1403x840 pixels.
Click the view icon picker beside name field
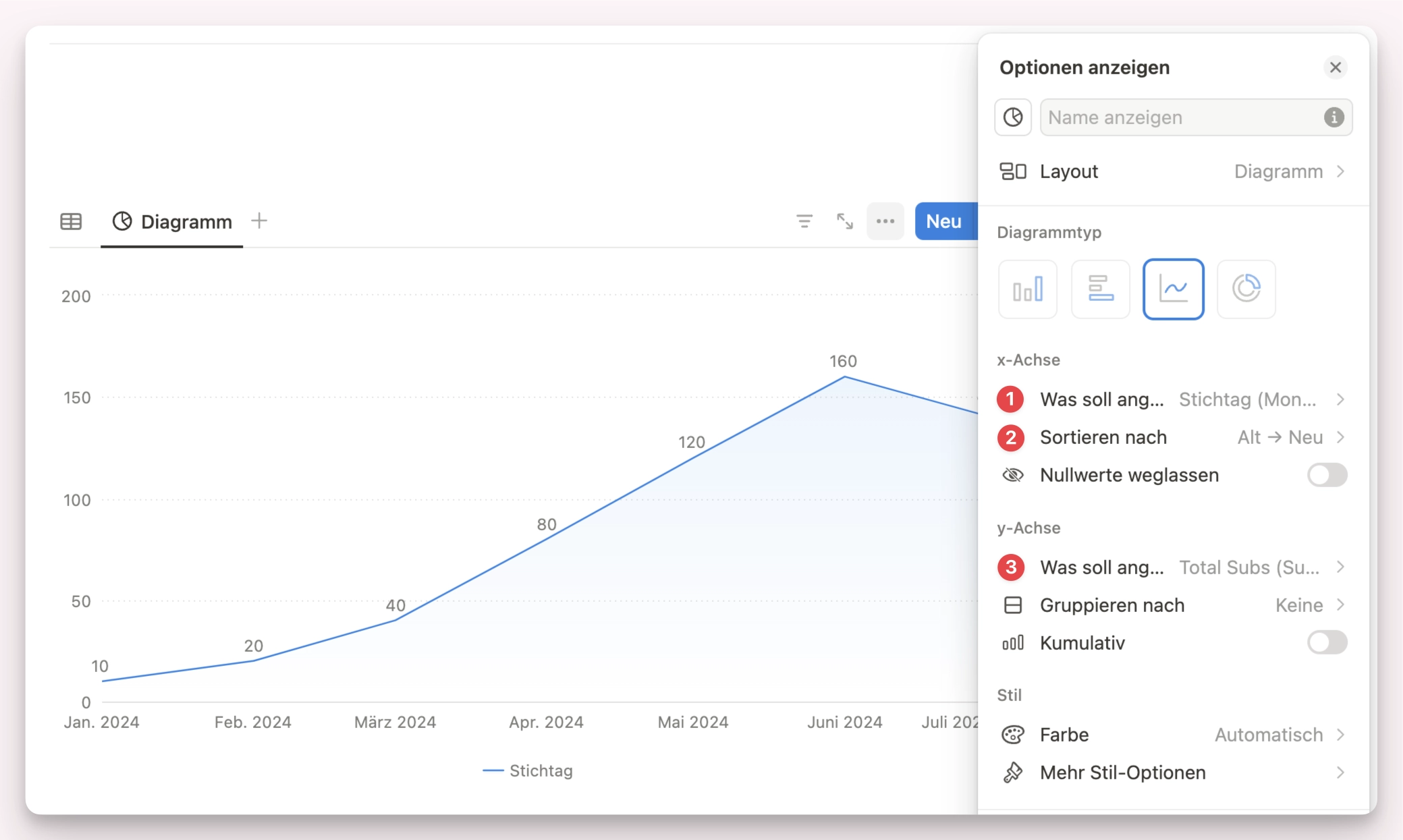coord(1013,117)
